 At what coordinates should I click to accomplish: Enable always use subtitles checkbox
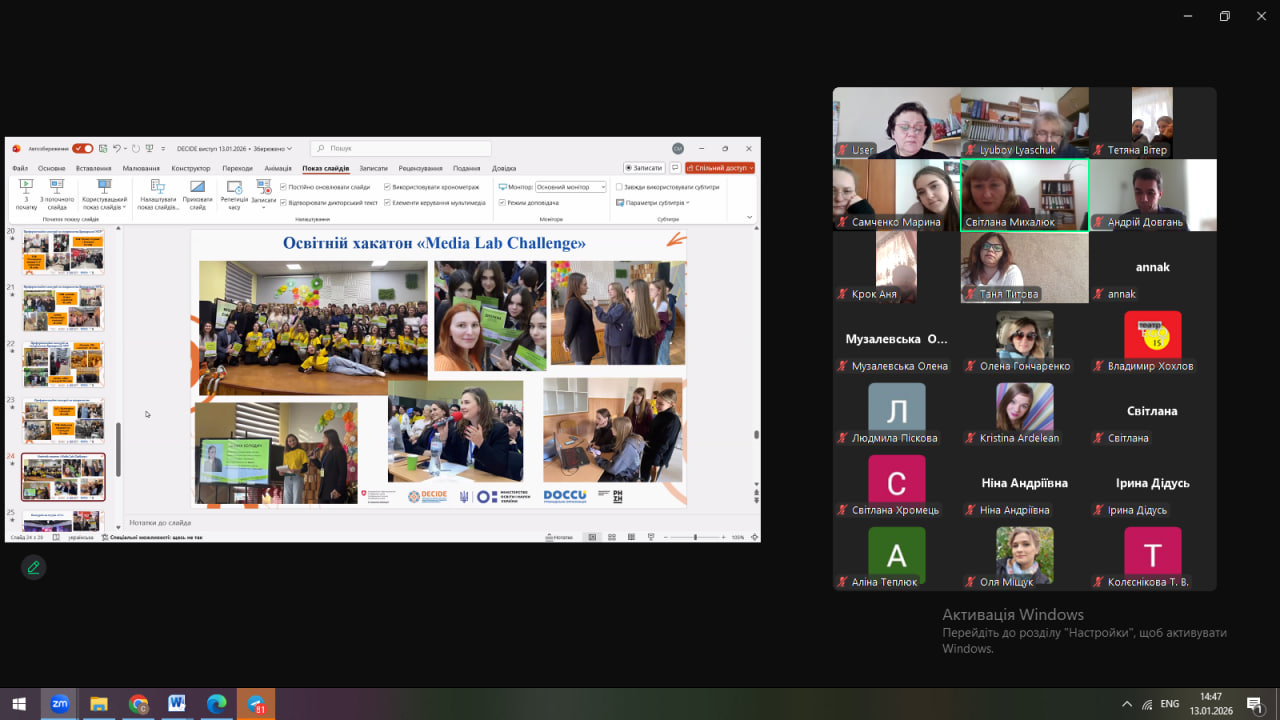tap(619, 187)
